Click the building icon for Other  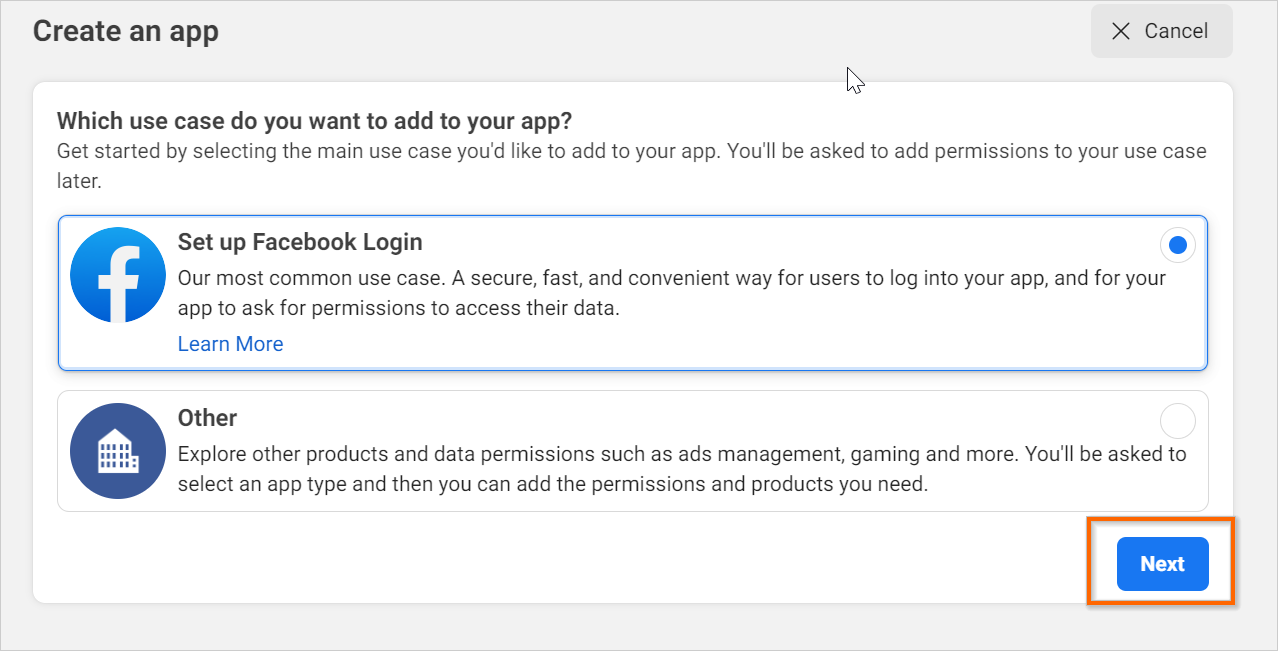click(x=118, y=451)
